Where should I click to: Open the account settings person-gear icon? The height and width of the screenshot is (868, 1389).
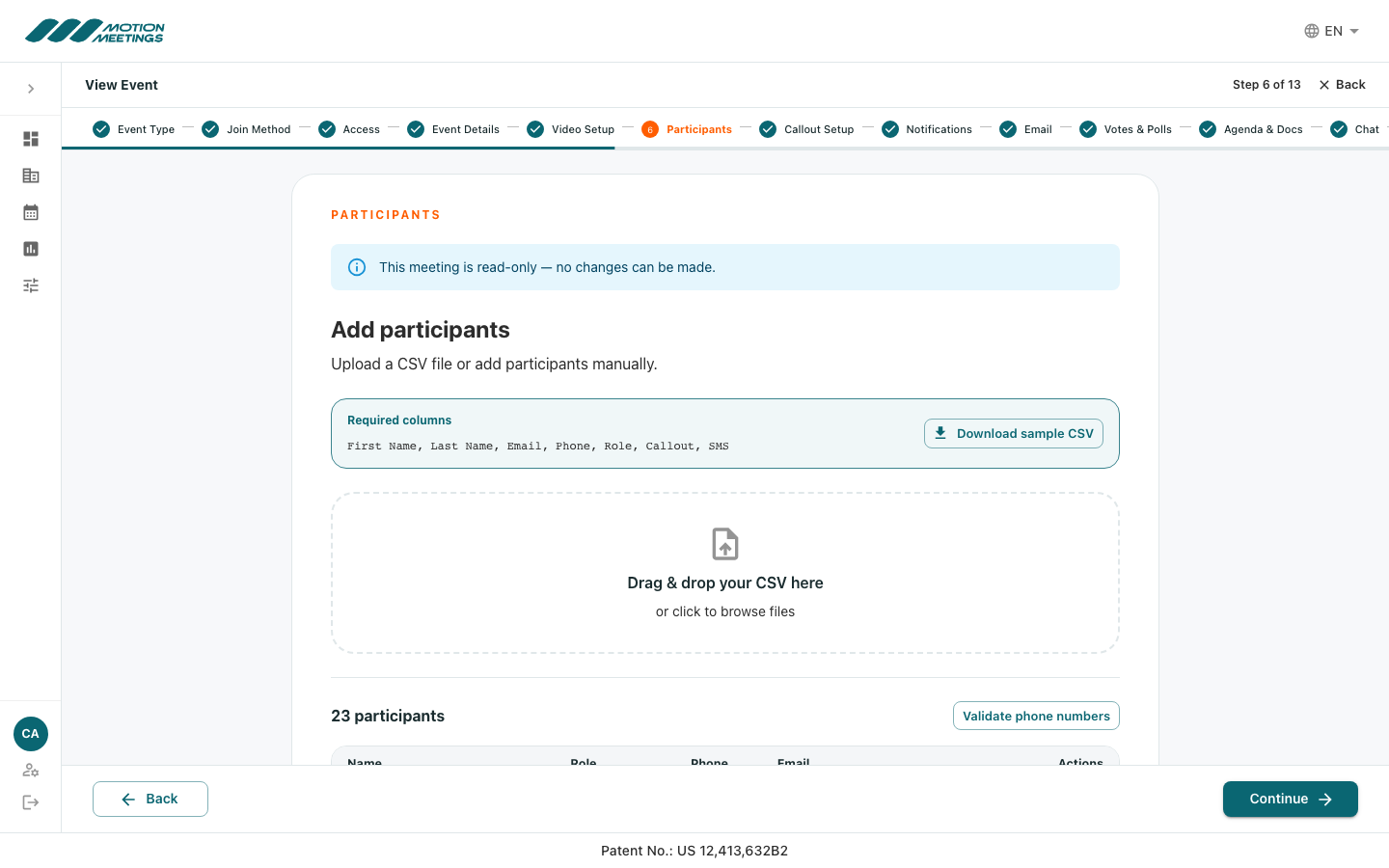click(31, 770)
